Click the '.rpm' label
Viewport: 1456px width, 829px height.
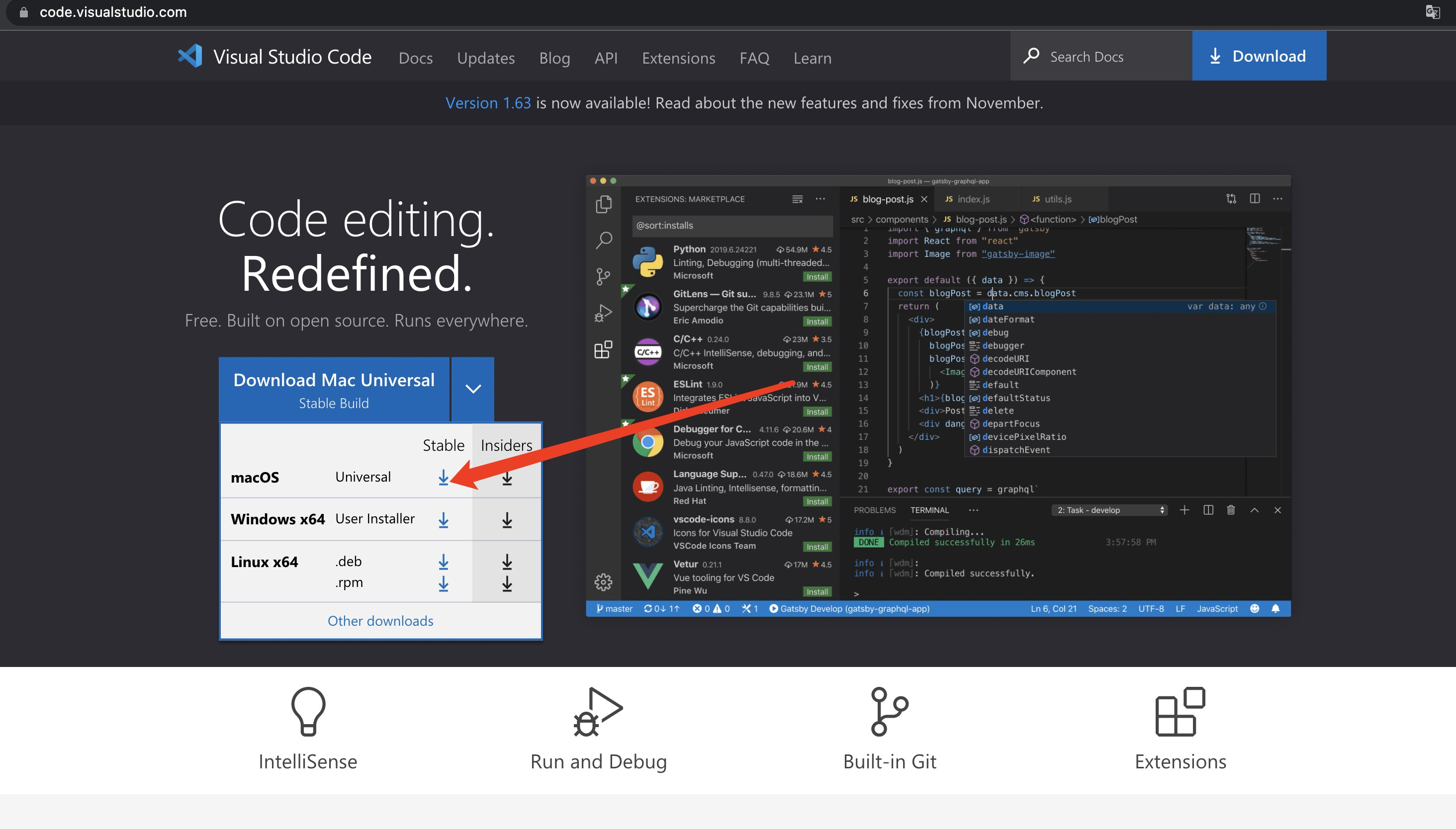point(349,582)
